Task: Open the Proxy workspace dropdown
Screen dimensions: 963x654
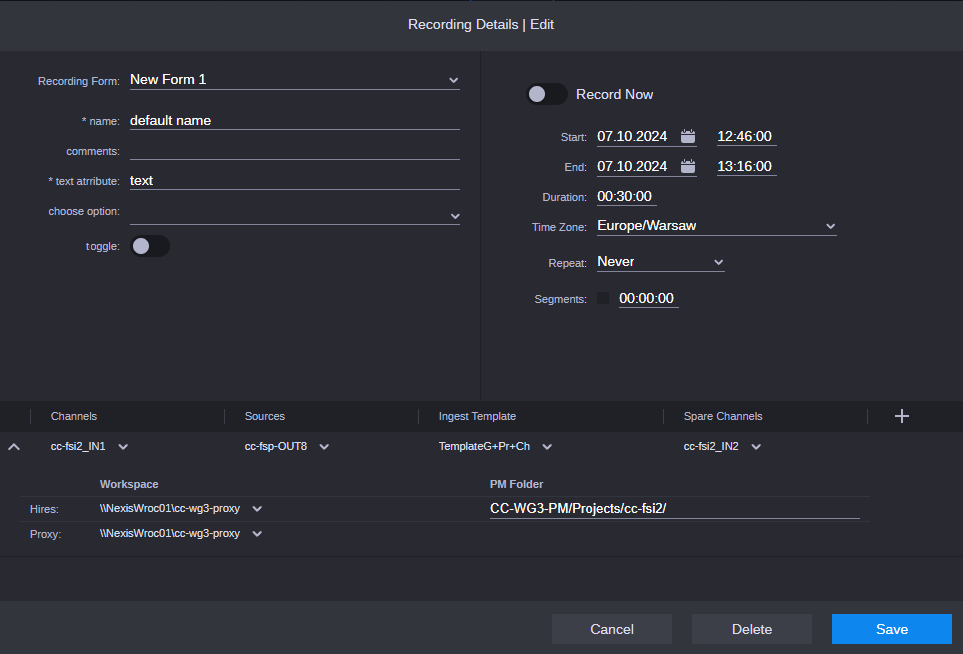Action: (x=257, y=534)
